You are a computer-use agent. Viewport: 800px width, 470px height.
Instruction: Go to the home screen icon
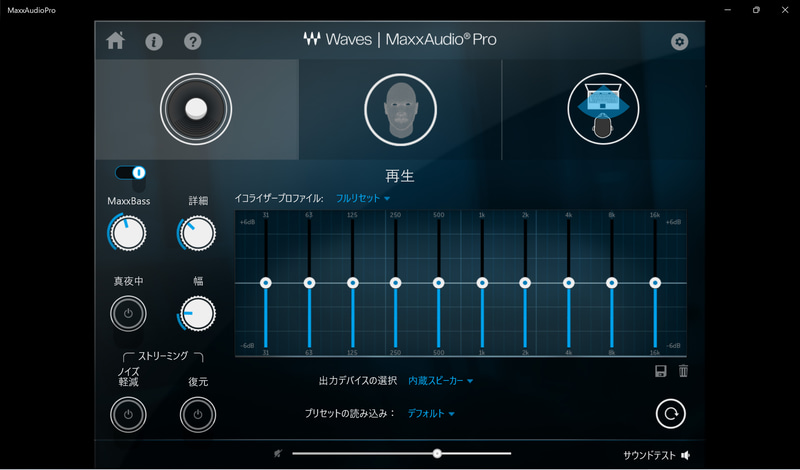pyautogui.click(x=115, y=40)
